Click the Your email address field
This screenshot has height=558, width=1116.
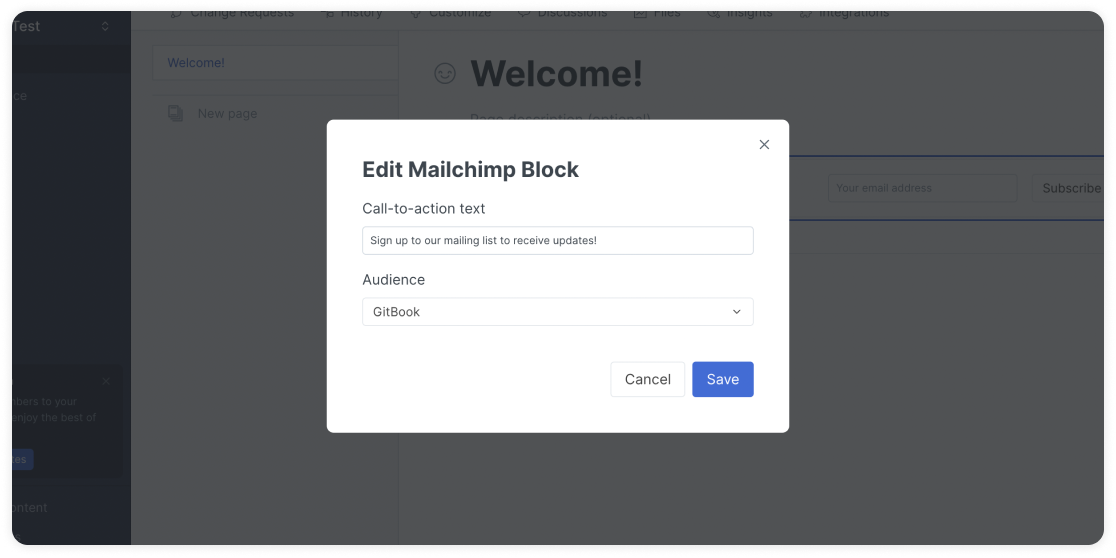pos(922,188)
